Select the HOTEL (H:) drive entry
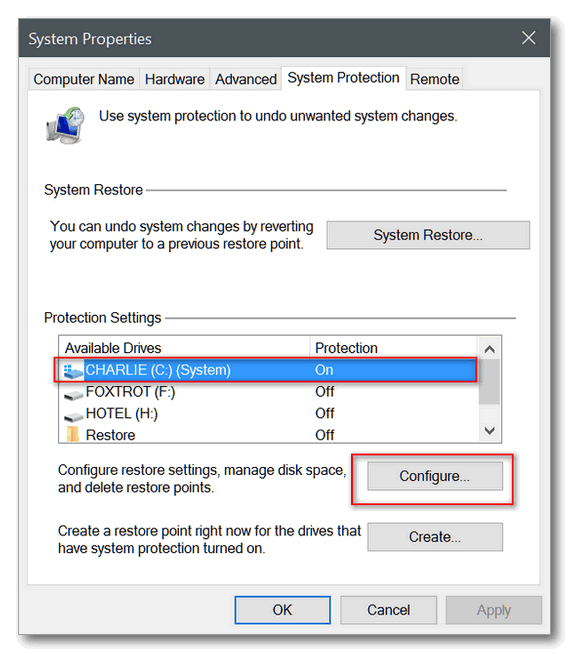The width and height of the screenshot is (570, 654). click(267, 413)
